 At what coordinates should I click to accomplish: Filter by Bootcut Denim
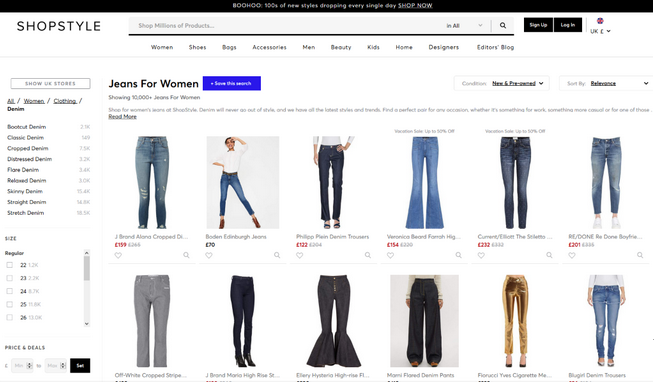(x=27, y=127)
